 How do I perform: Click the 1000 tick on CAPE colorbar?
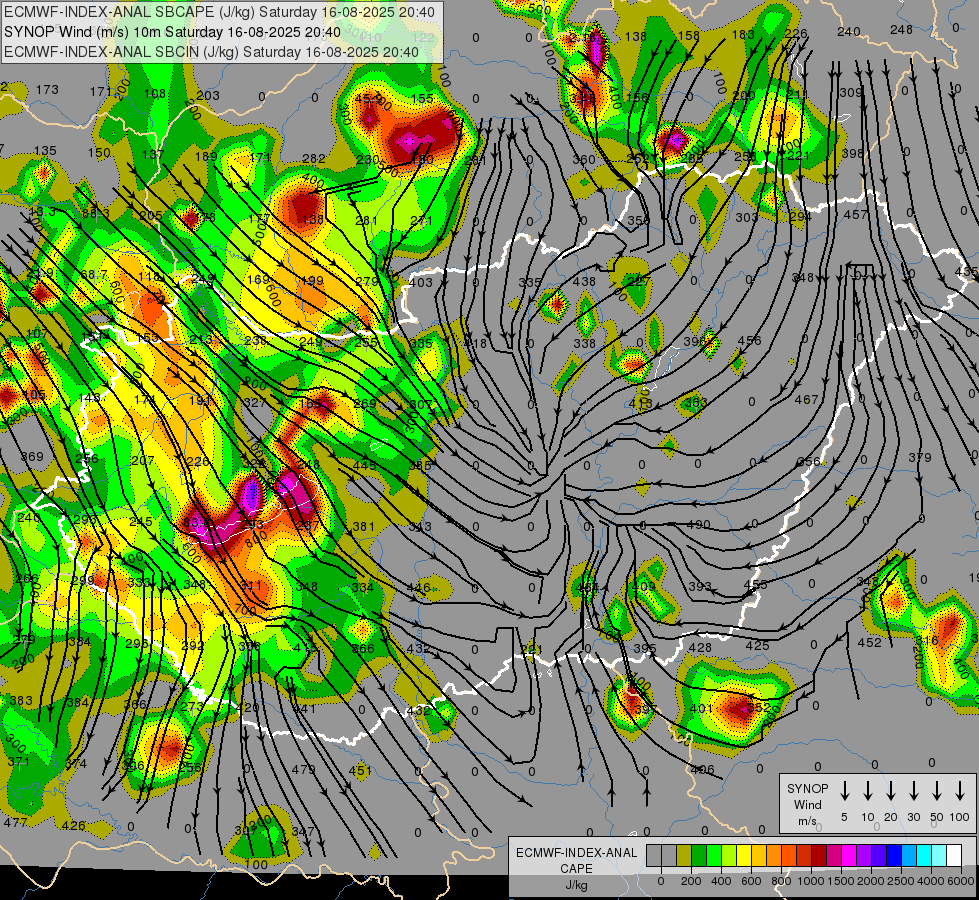(x=811, y=881)
